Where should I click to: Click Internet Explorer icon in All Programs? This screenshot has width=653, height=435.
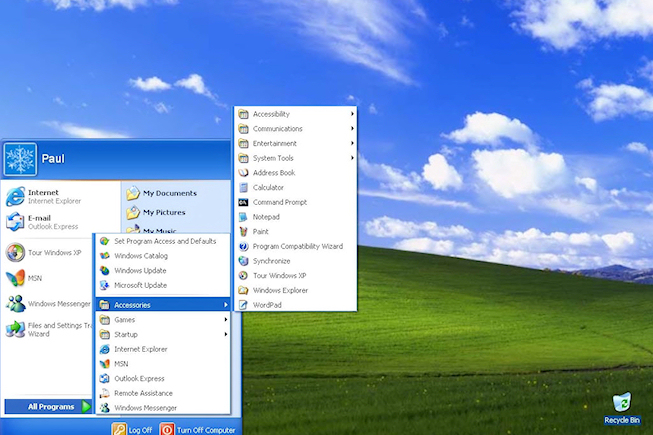105,349
